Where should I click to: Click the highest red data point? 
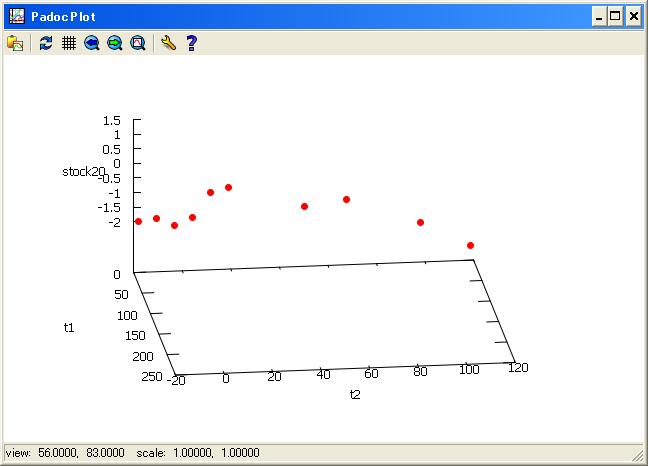[x=229, y=187]
